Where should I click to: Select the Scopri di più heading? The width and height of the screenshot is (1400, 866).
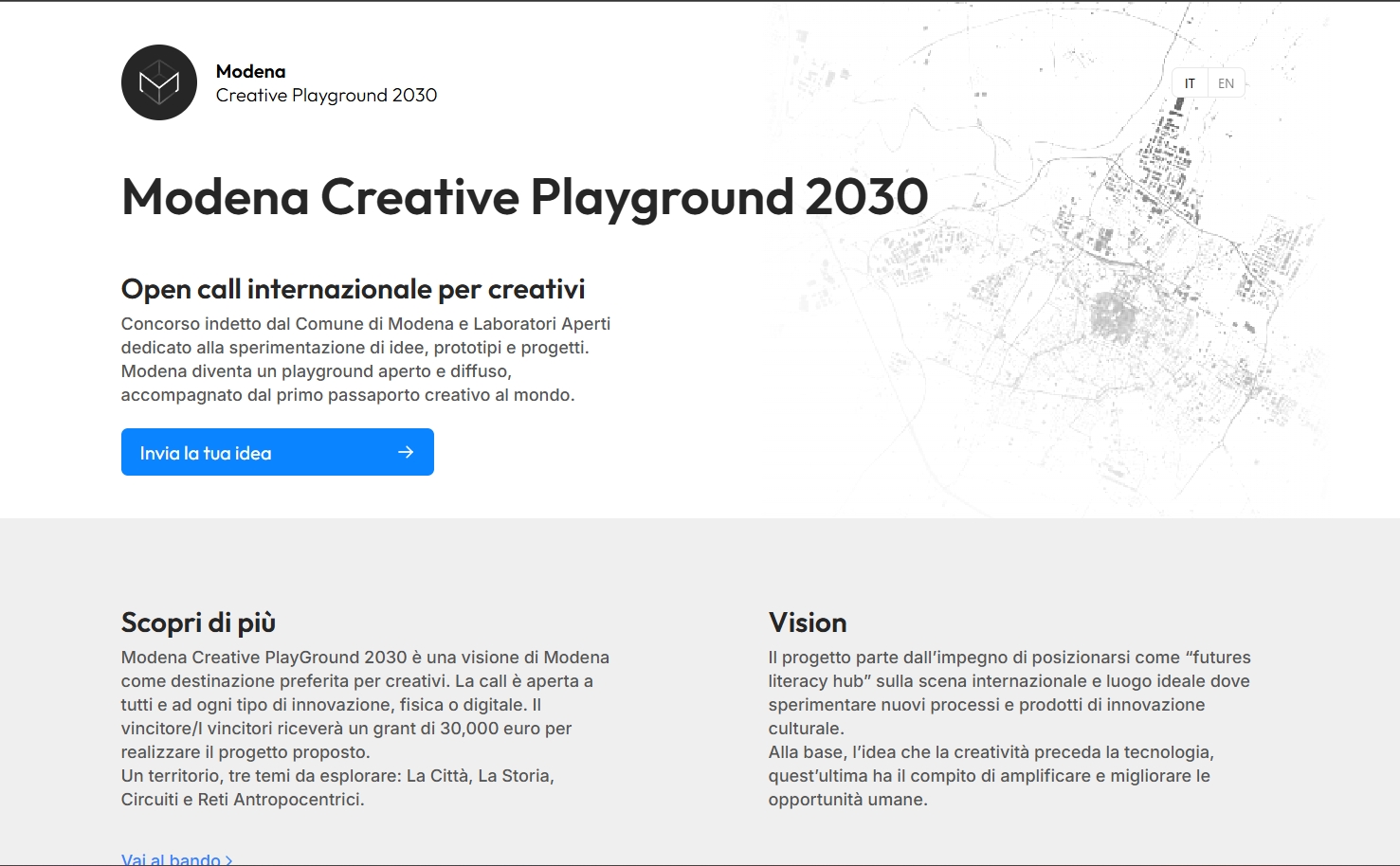(x=198, y=622)
